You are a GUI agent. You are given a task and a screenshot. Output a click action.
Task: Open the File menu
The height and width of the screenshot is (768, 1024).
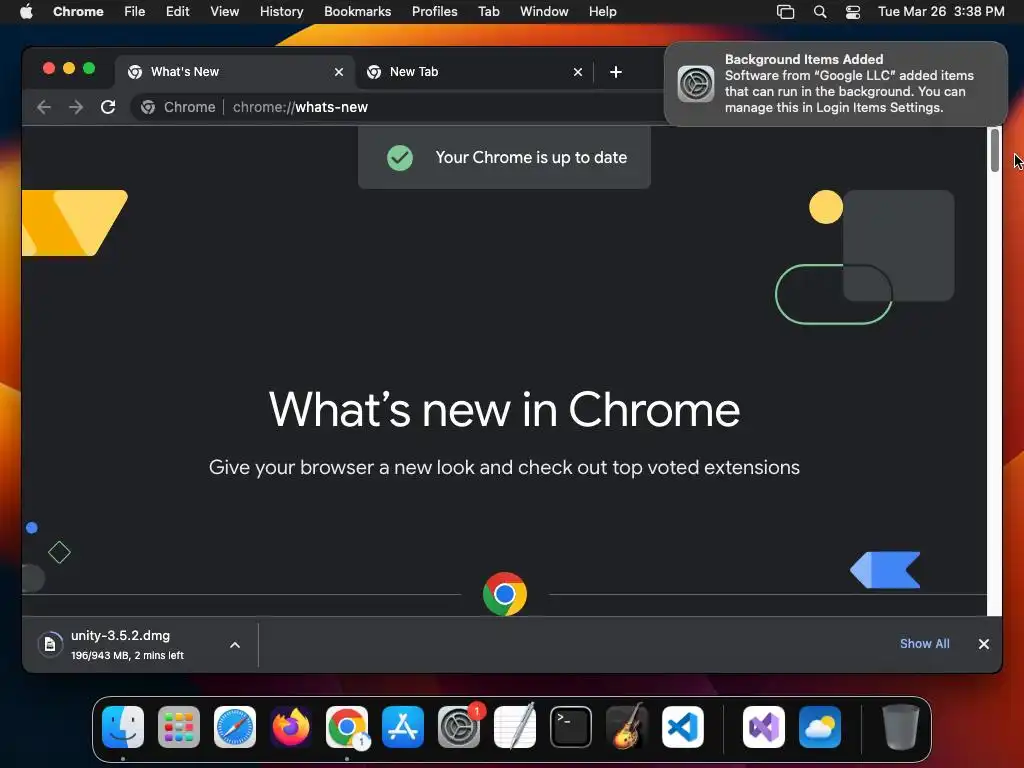click(x=135, y=12)
